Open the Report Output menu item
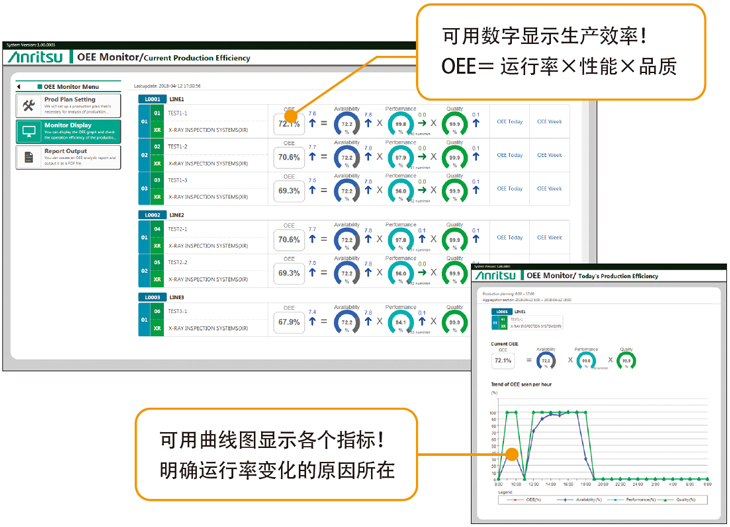The image size is (730, 527). coord(68,157)
